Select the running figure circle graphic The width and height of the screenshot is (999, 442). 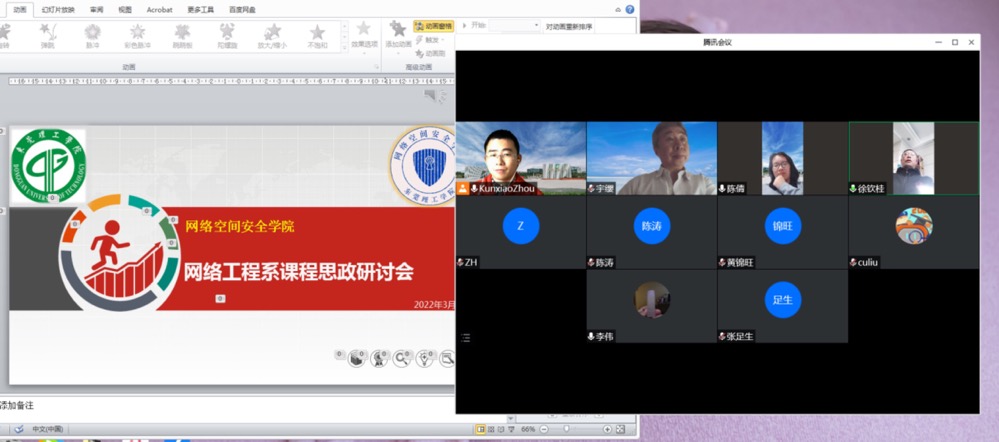coord(120,253)
